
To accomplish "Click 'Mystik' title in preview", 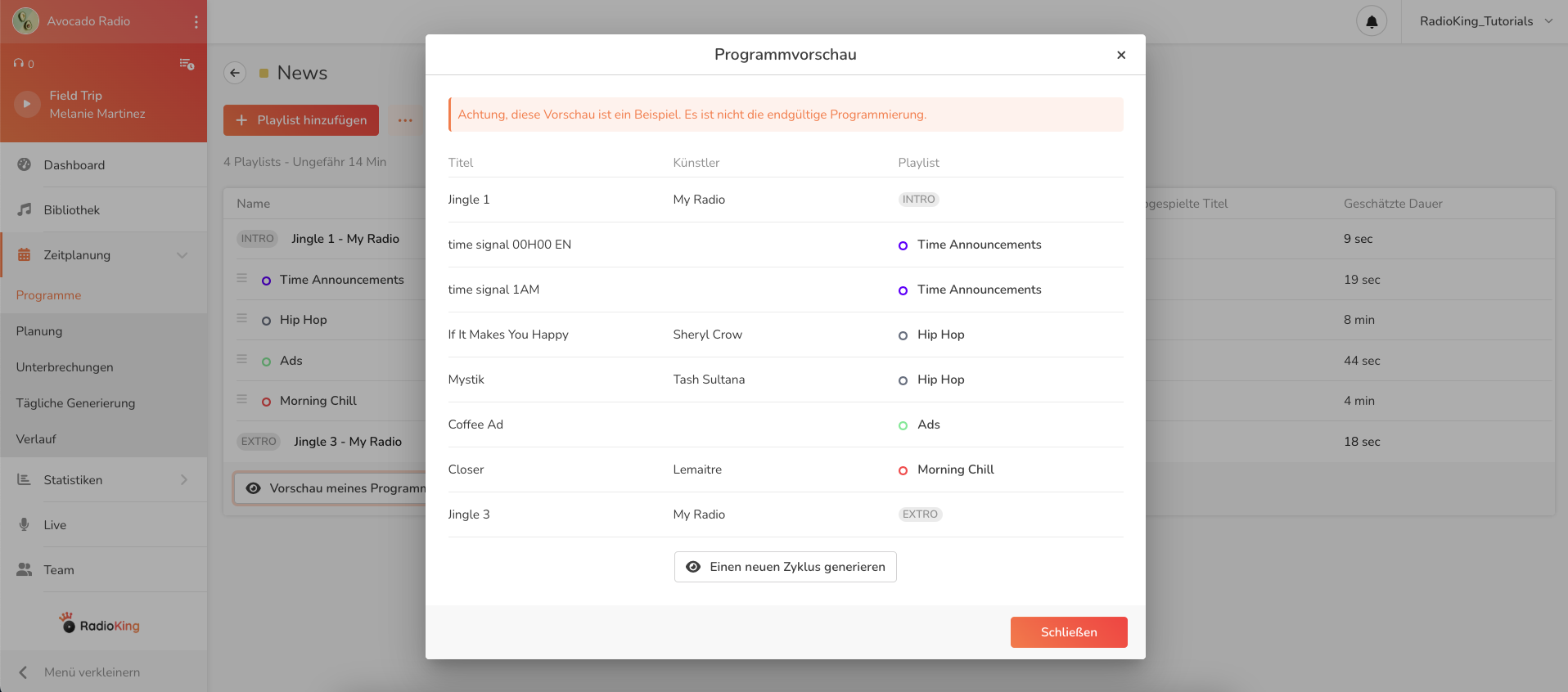I will 466,380.
